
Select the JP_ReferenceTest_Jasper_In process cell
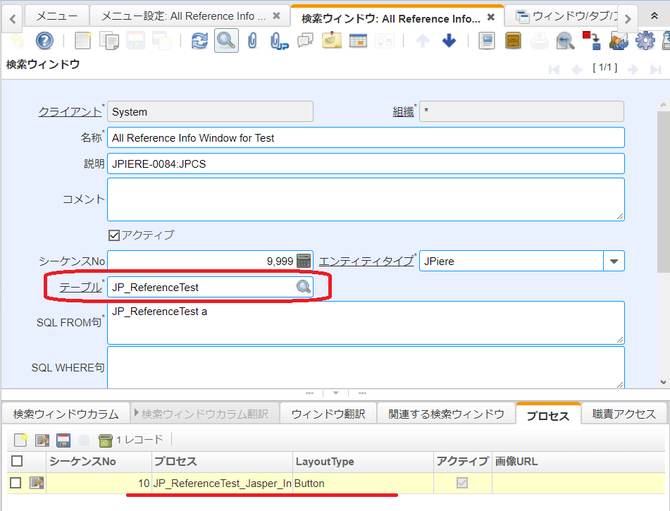[x=222, y=483]
